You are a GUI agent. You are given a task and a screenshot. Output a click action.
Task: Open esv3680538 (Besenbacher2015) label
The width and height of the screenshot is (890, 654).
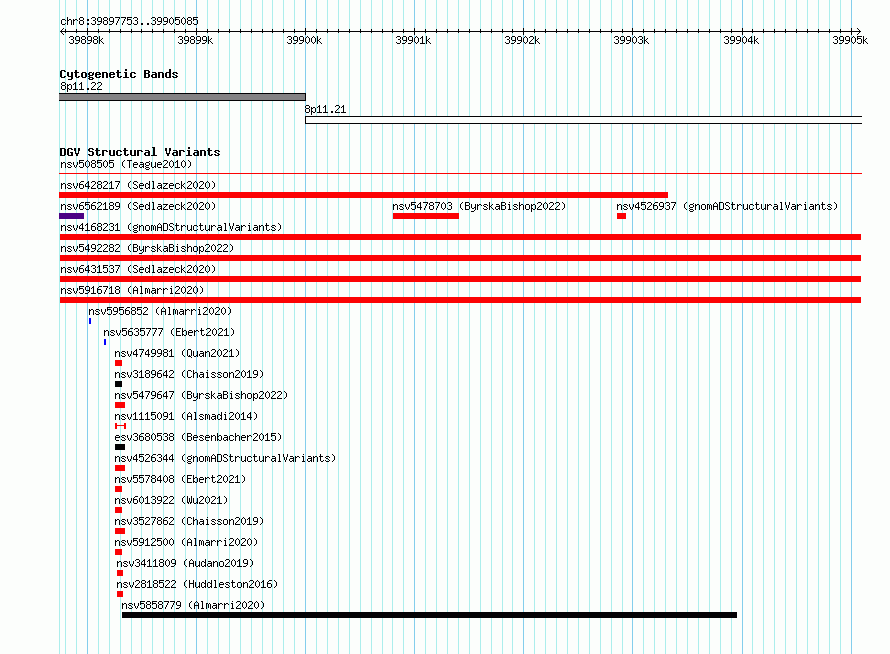198,437
